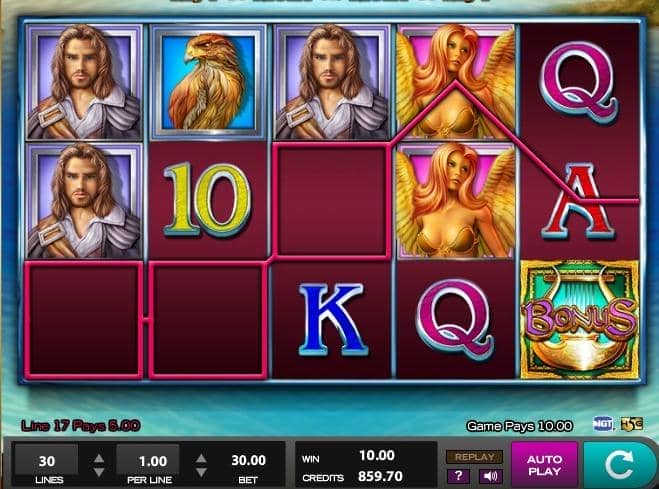Select the Per Line value field
The height and width of the screenshot is (489, 659).
[x=148, y=461]
